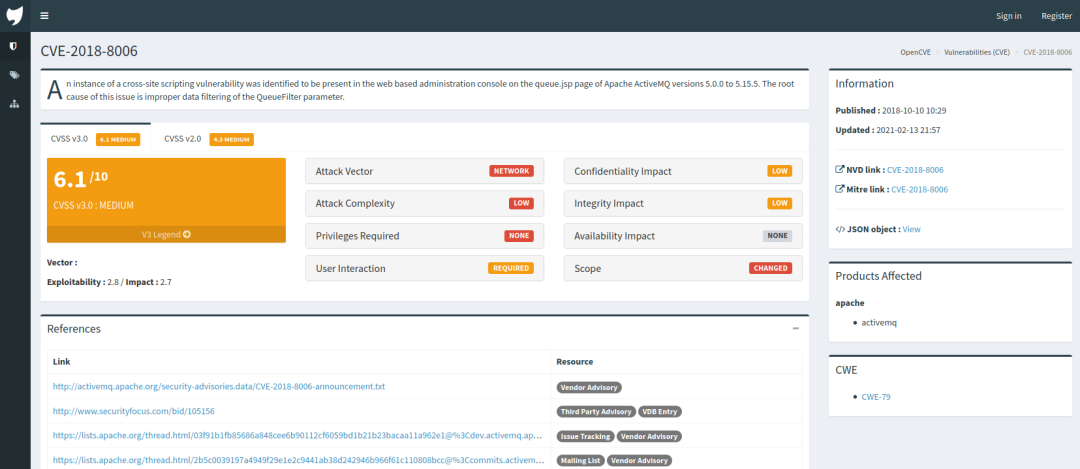
Task: Collapse the References panel with minus
Action: pyautogui.click(x=796, y=329)
